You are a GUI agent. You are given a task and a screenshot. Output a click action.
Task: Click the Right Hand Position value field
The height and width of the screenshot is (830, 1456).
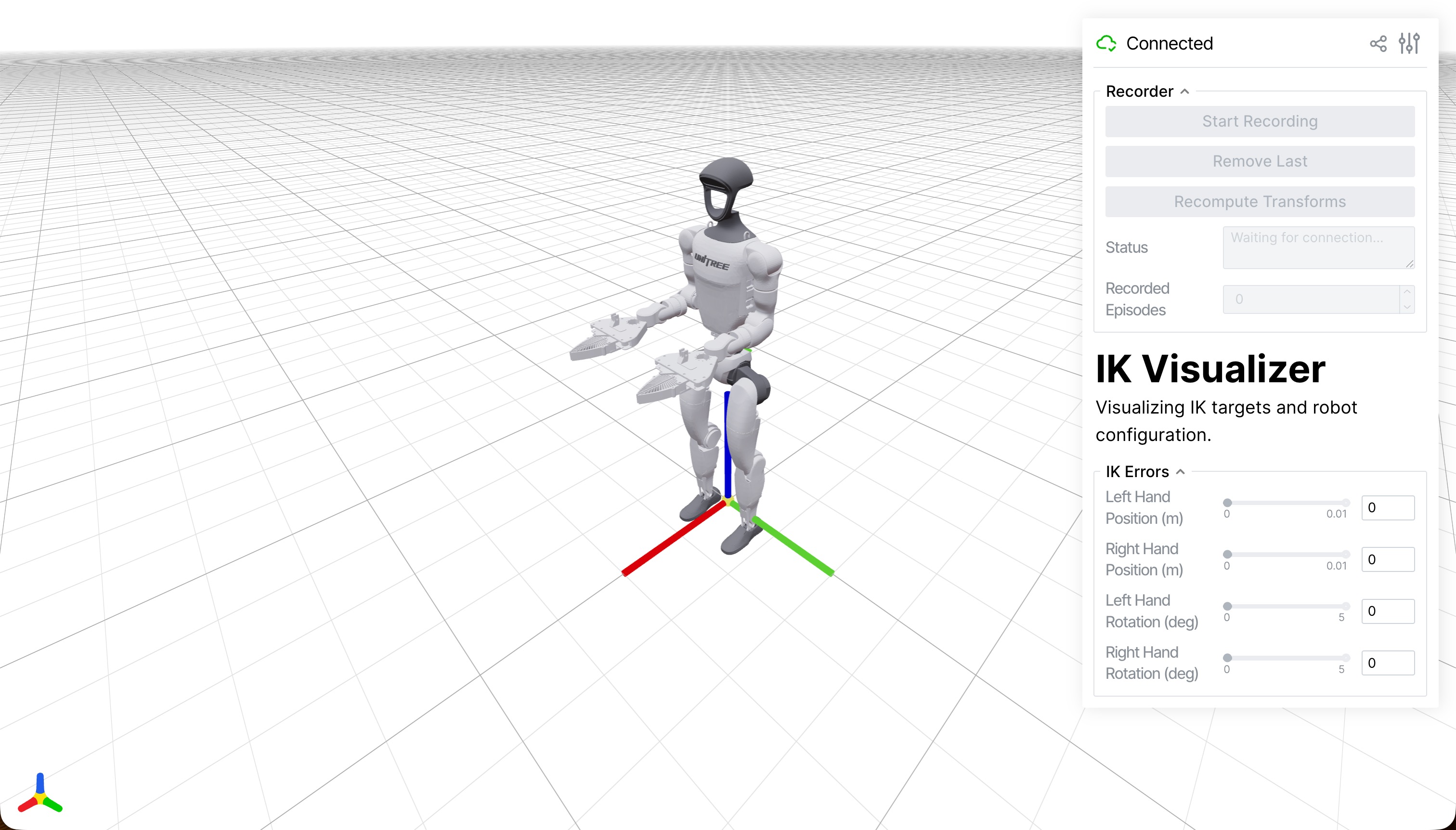click(1387, 559)
